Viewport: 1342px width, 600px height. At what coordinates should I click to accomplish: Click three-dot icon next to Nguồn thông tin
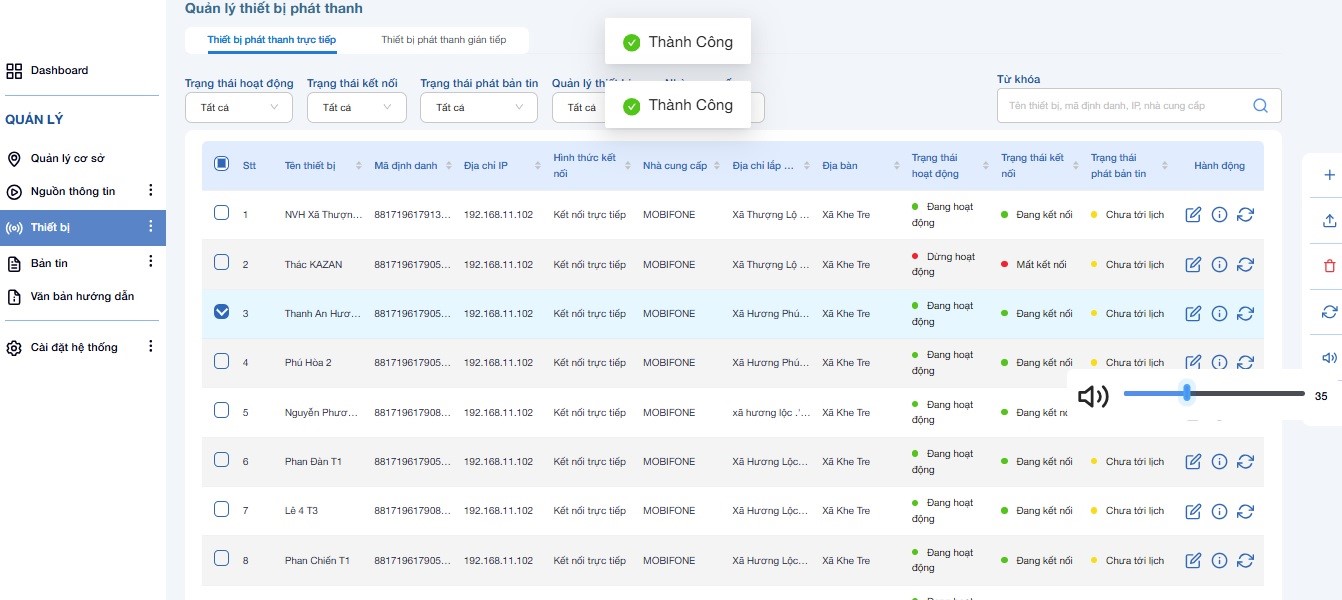151,191
